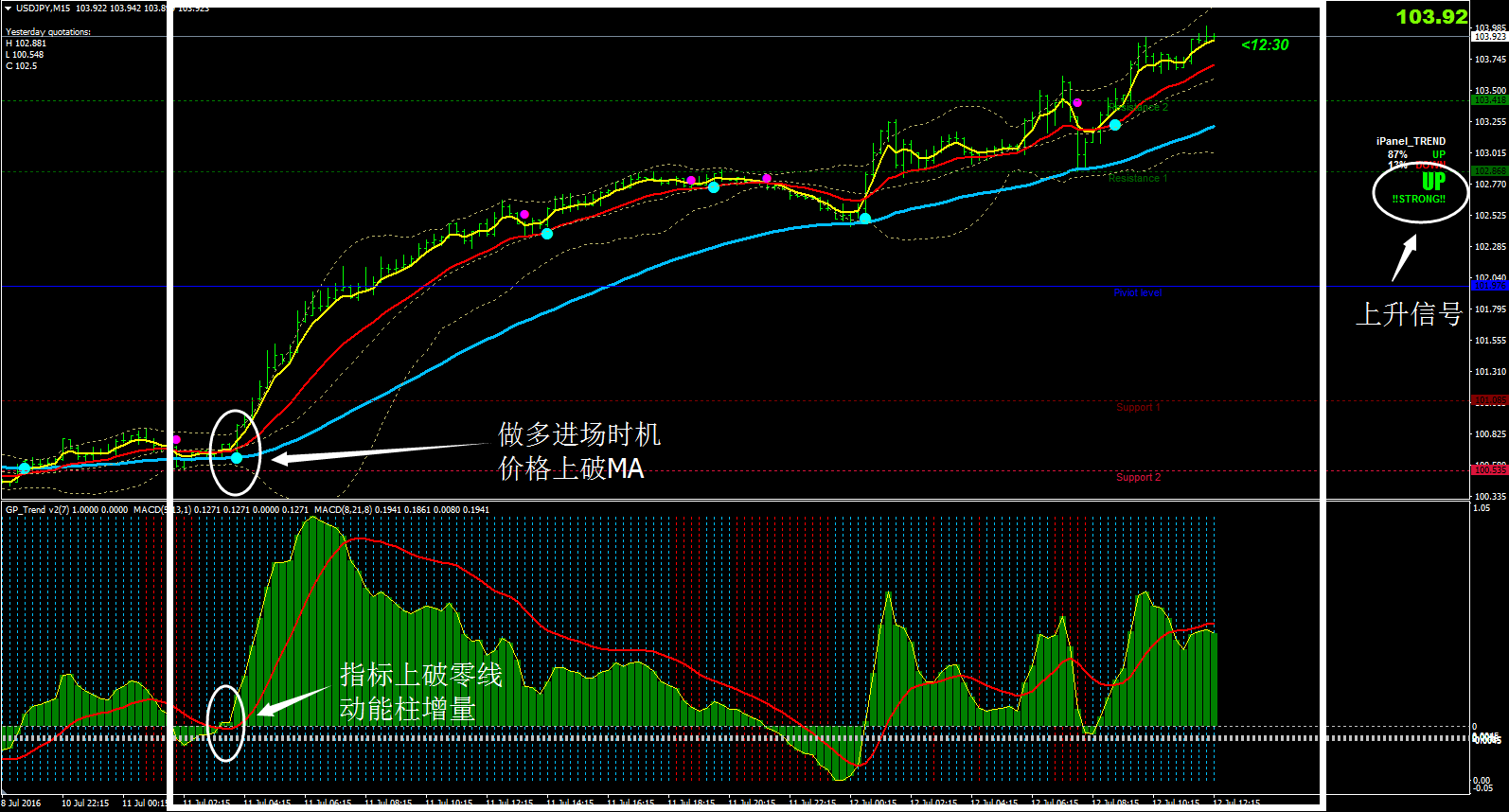Select the GP_Trend v2(7) indicator label
This screenshot has width=1509, height=812.
39,510
